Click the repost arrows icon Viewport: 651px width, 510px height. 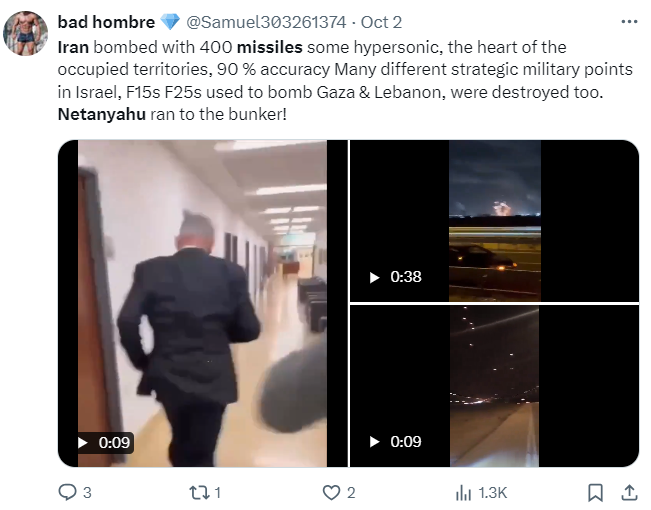[x=200, y=493]
